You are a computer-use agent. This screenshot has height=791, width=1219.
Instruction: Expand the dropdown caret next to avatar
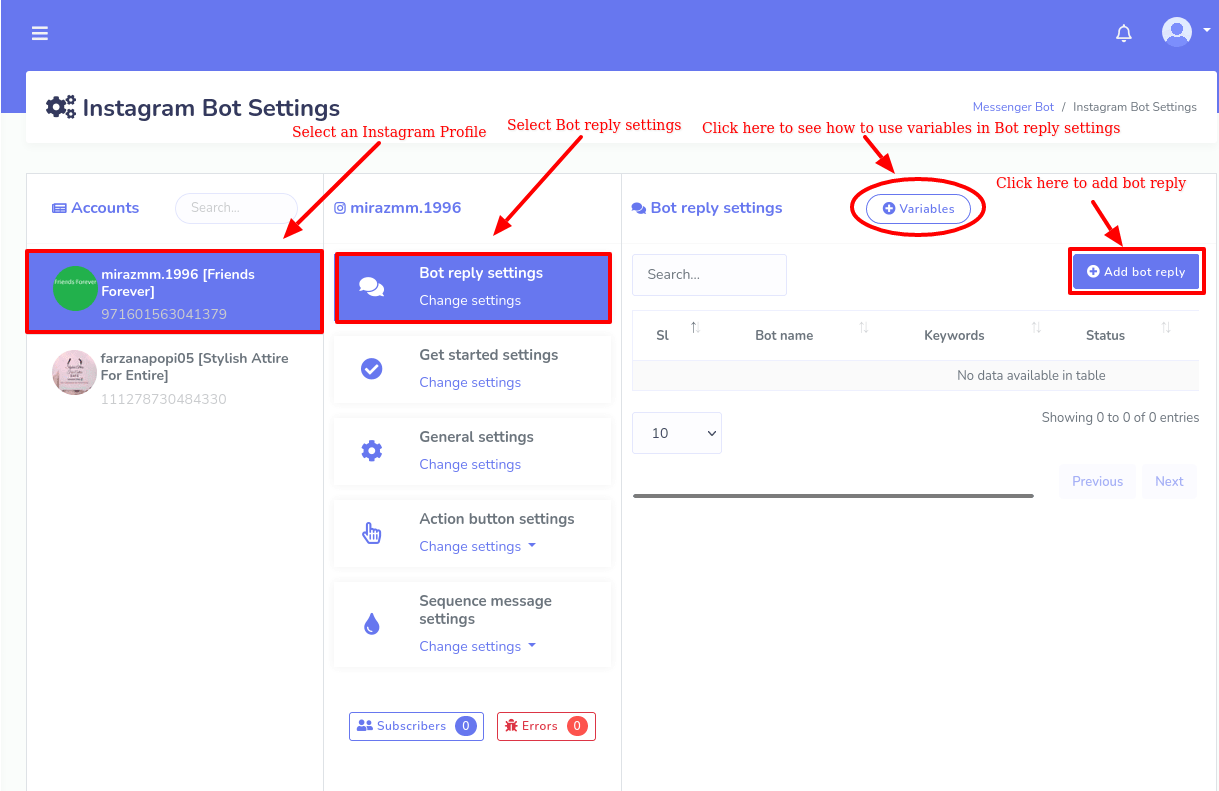(x=1208, y=31)
